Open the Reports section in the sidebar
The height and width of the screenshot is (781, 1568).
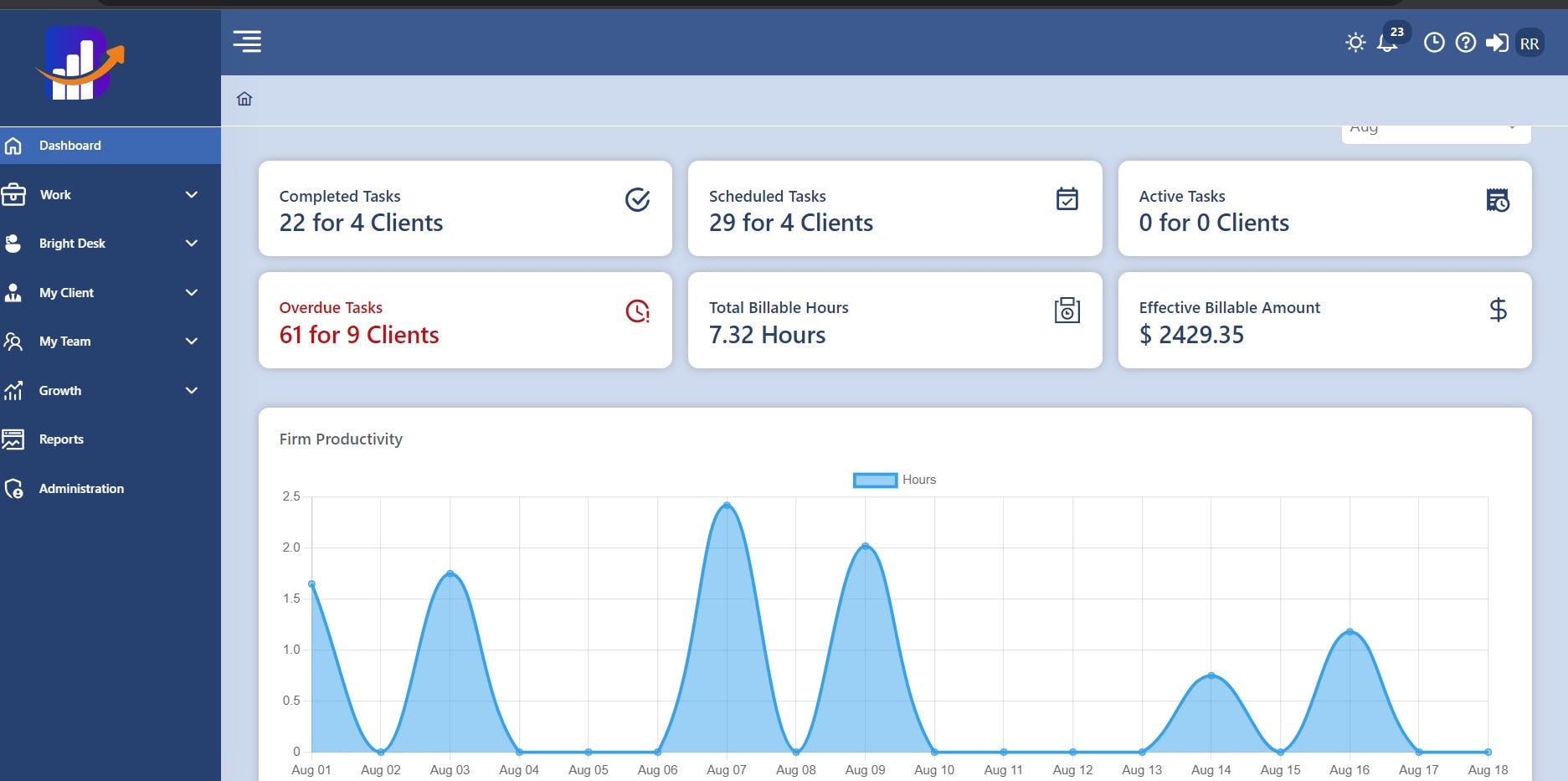click(61, 439)
